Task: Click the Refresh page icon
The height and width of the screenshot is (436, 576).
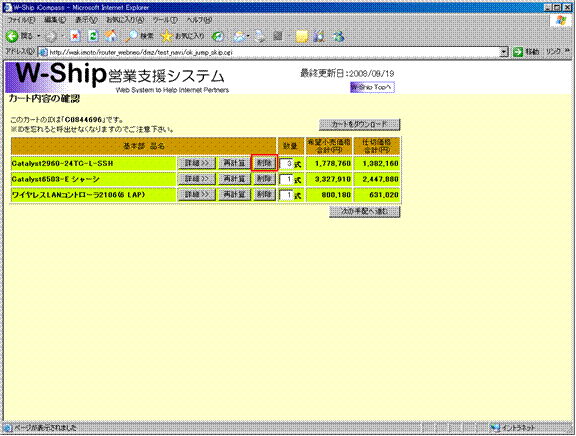Action: [93, 36]
